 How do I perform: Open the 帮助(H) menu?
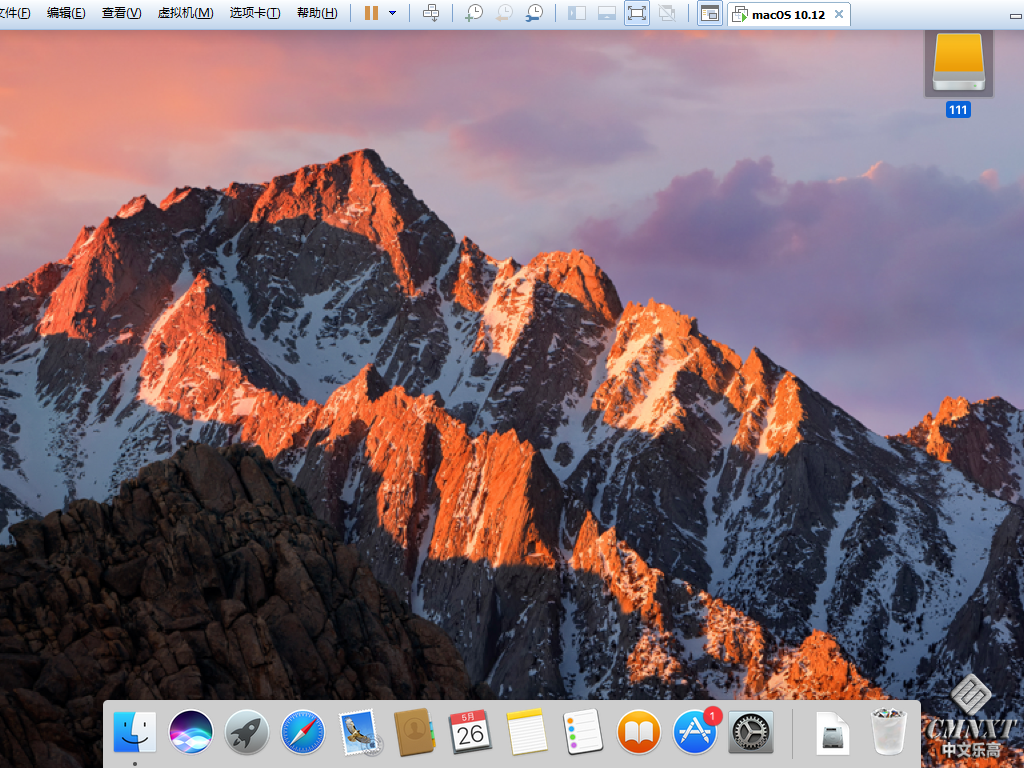(x=316, y=13)
